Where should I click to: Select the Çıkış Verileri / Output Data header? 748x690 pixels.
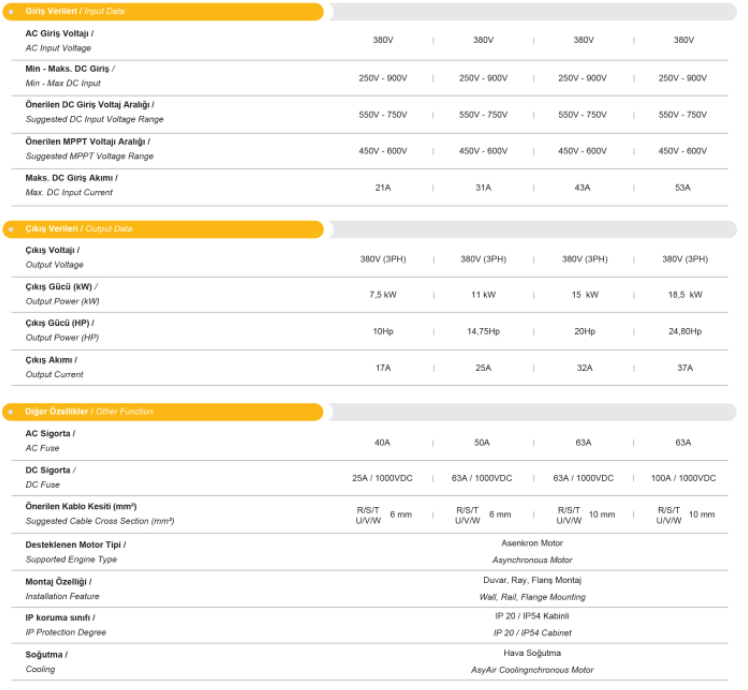[x=78, y=229]
